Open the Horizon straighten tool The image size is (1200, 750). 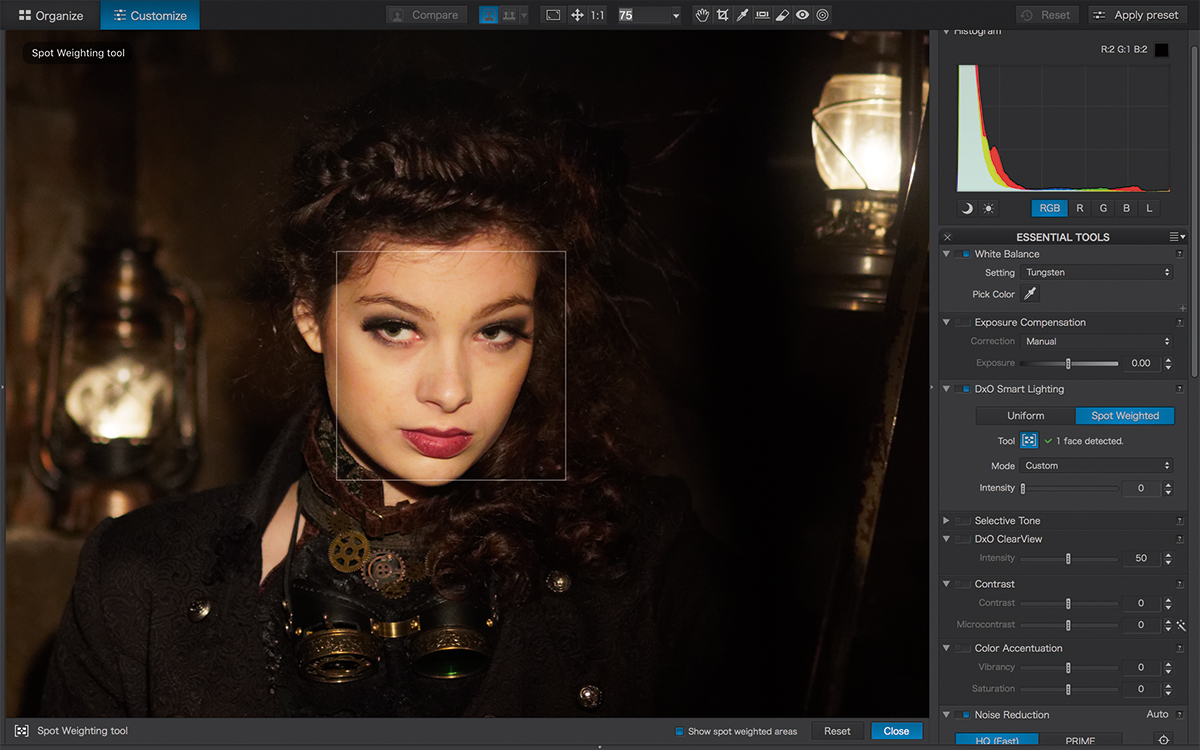click(762, 15)
